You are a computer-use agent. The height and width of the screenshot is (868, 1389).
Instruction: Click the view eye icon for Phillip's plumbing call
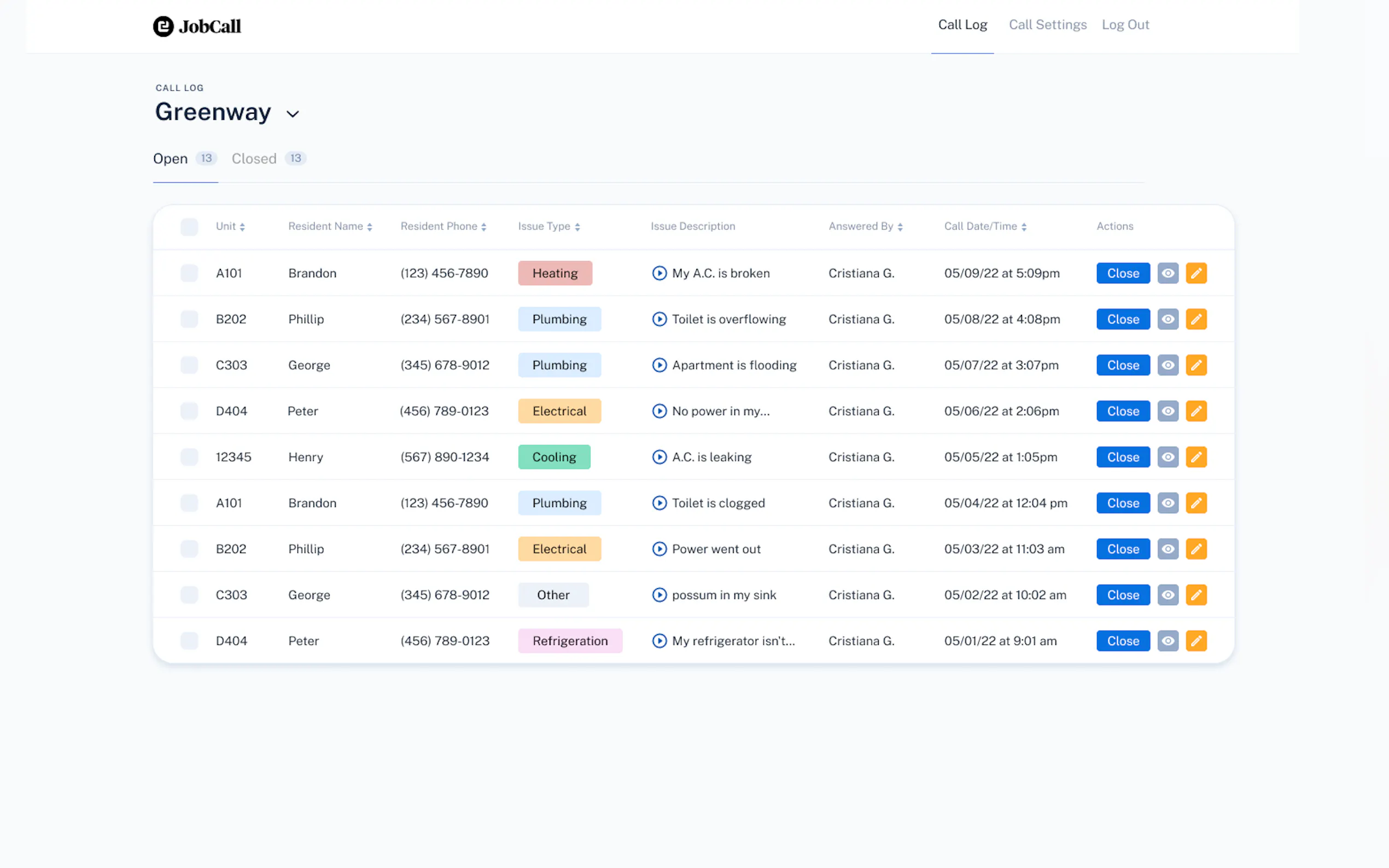tap(1168, 319)
